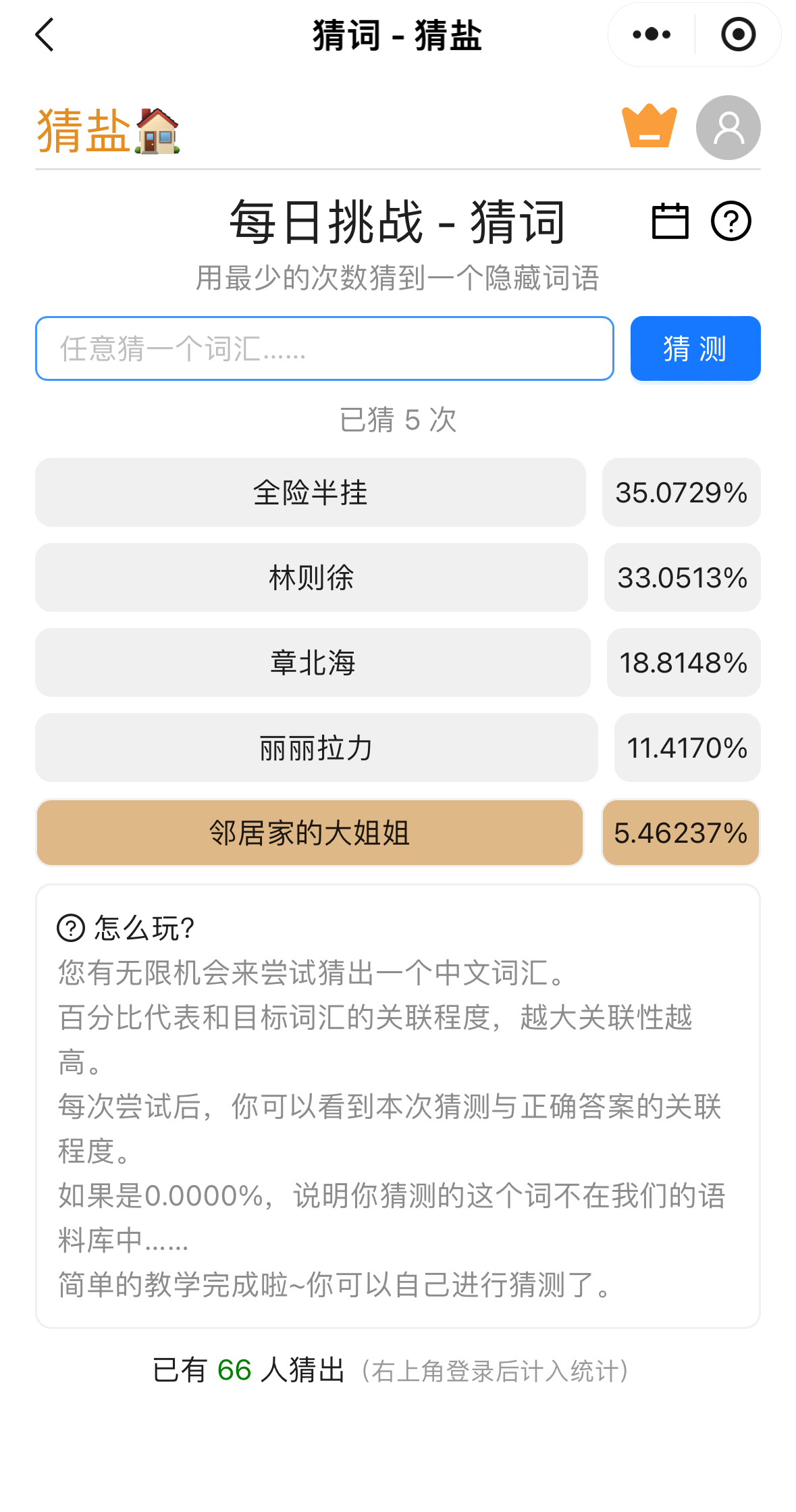Tap the help question mark icon
The width and height of the screenshot is (796, 1512).
click(731, 221)
